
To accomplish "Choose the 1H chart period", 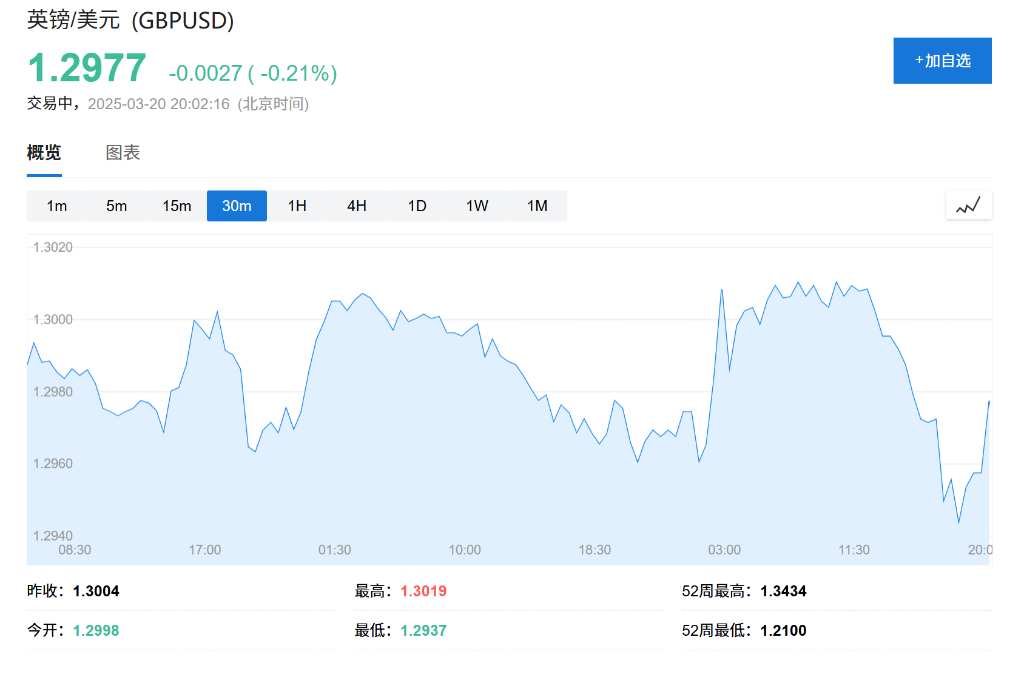I will (297, 206).
